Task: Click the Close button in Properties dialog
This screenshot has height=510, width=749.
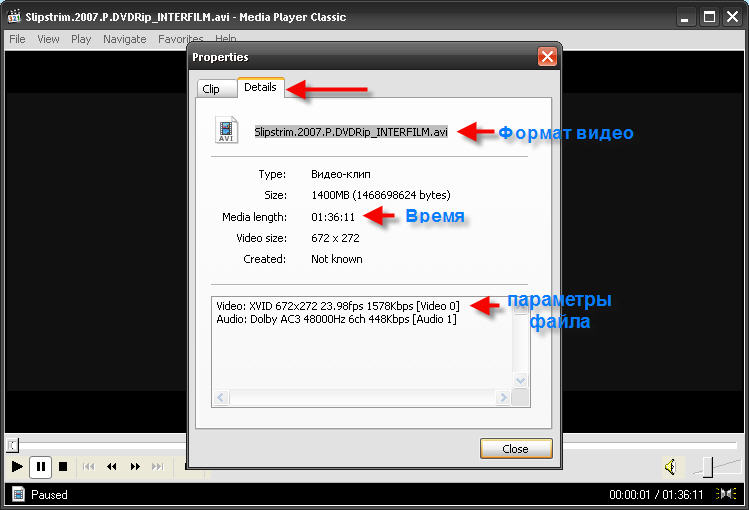Action: tap(516, 449)
